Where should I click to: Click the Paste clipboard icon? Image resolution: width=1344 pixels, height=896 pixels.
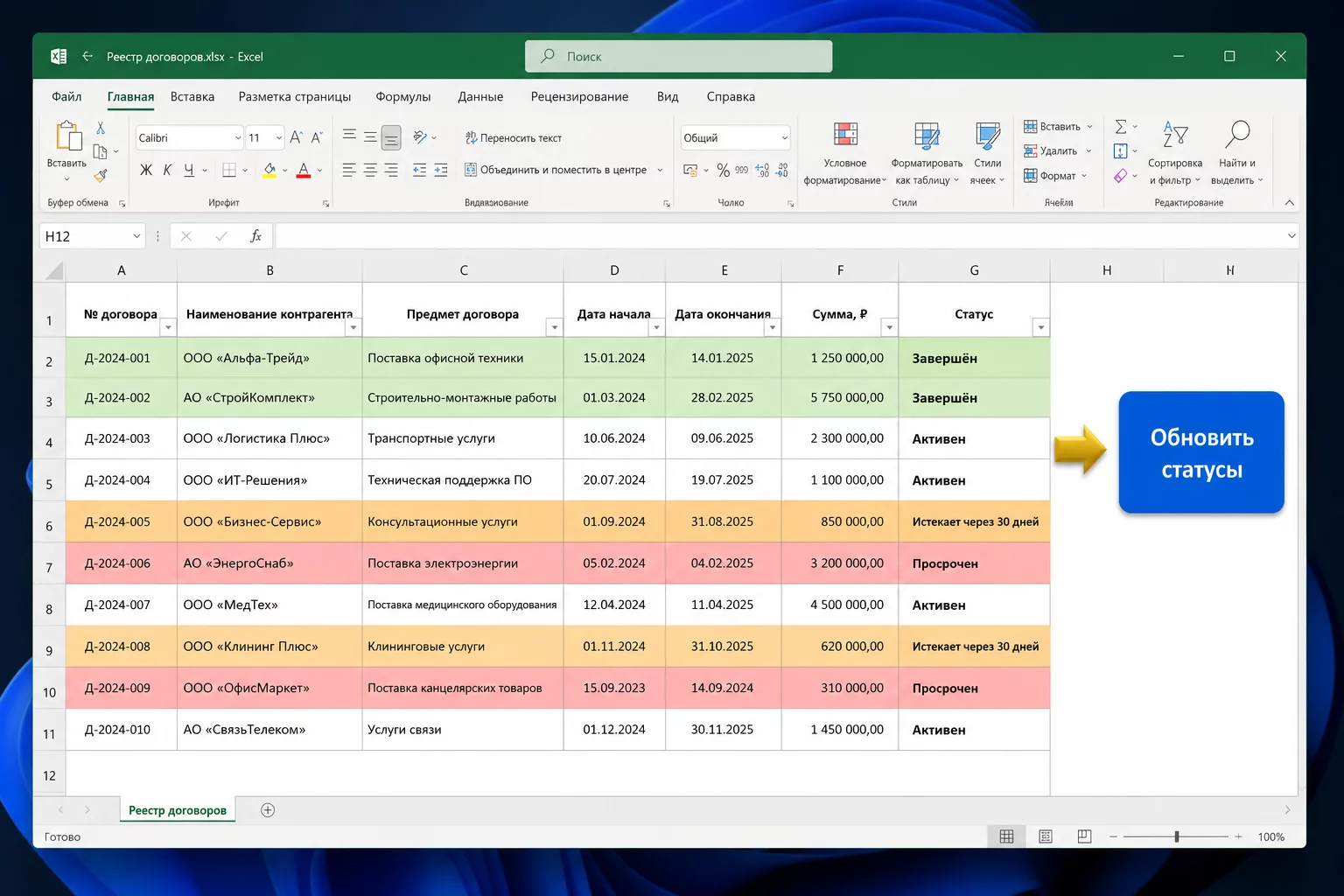tap(68, 136)
